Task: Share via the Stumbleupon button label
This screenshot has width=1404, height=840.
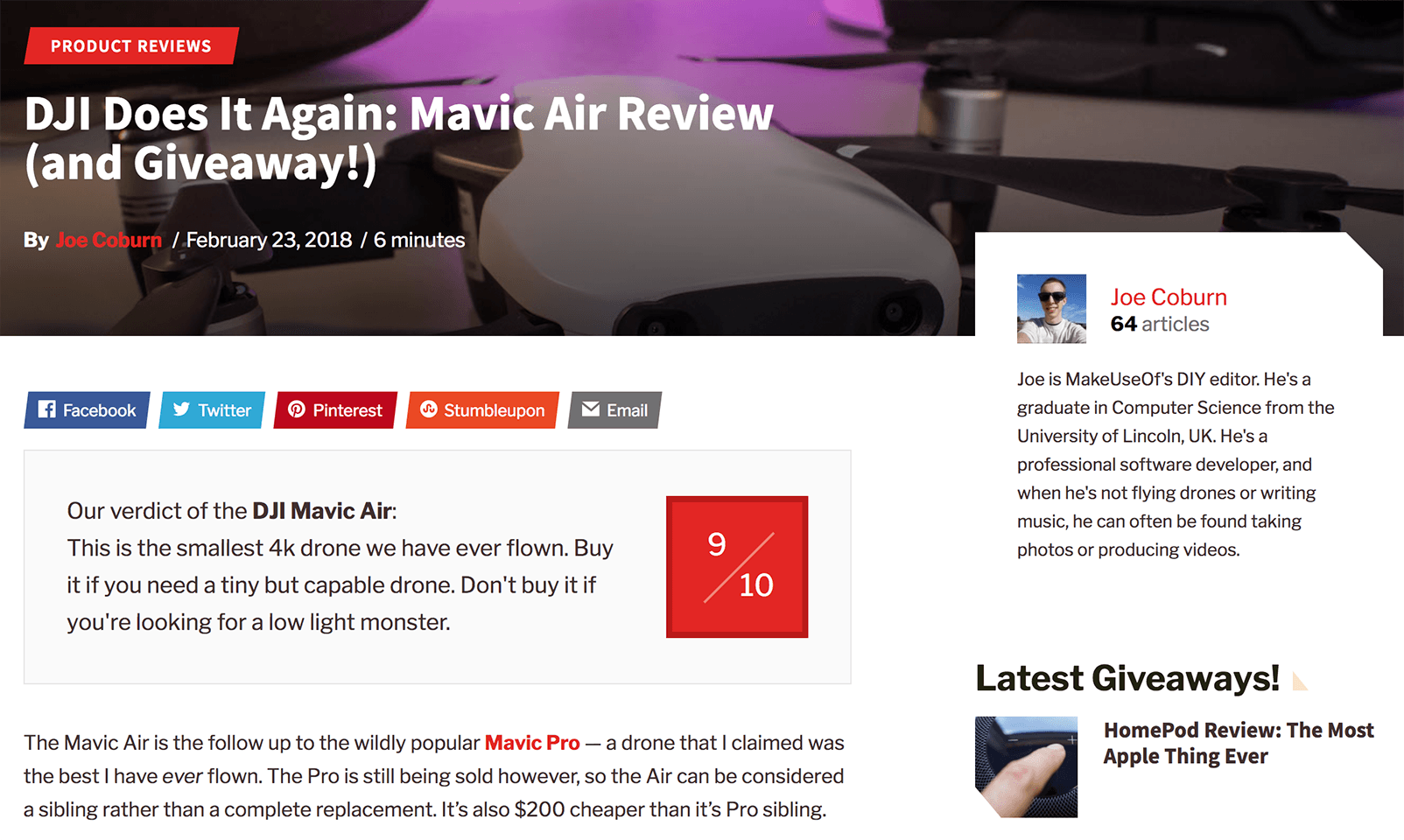Action: 494,410
